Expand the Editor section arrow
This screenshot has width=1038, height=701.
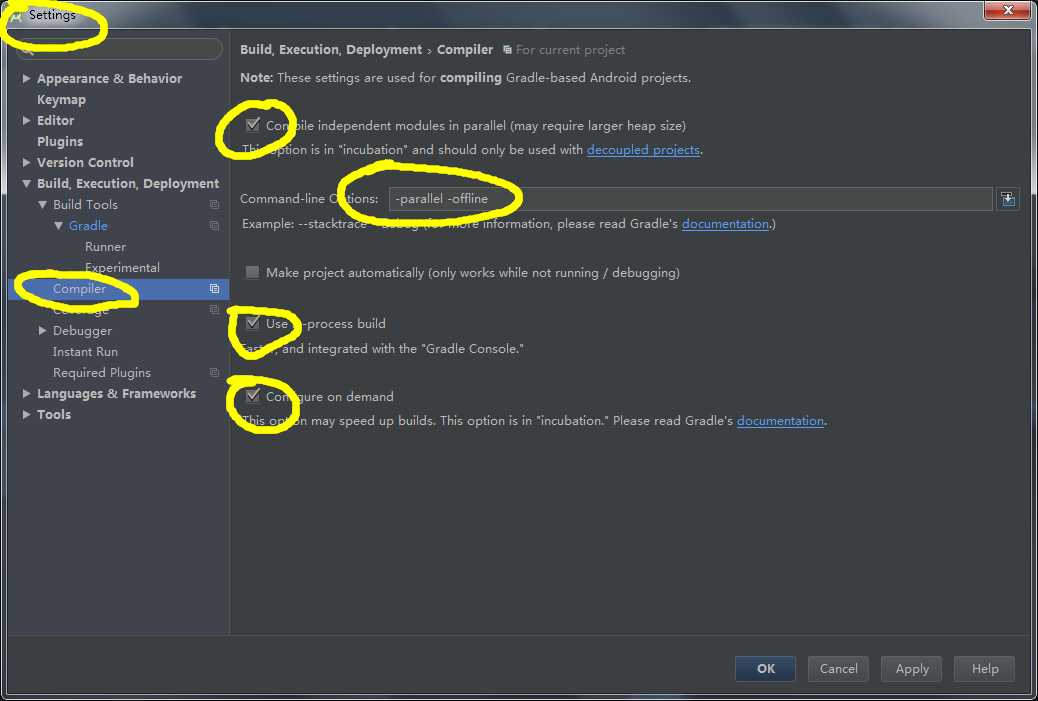(x=26, y=120)
